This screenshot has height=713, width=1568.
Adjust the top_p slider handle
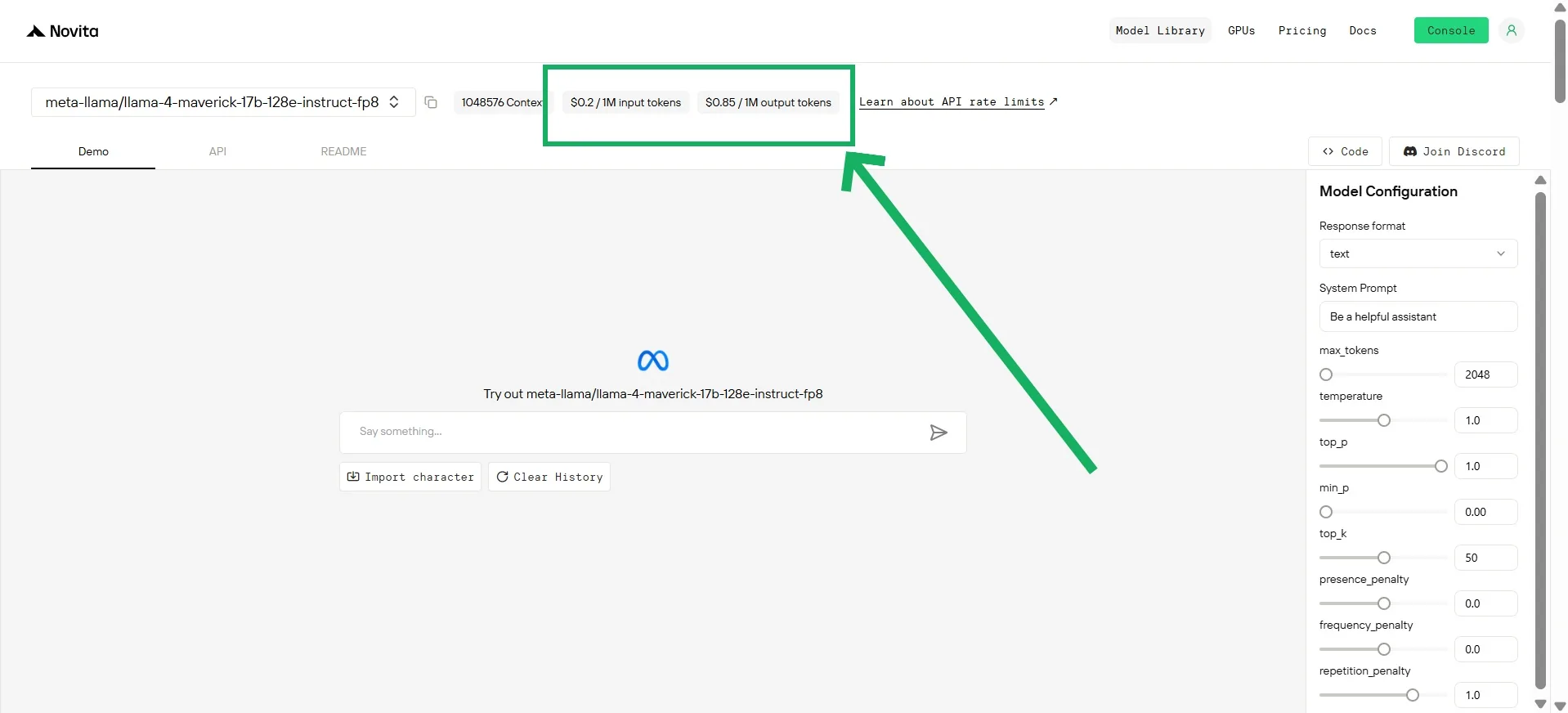(x=1441, y=466)
